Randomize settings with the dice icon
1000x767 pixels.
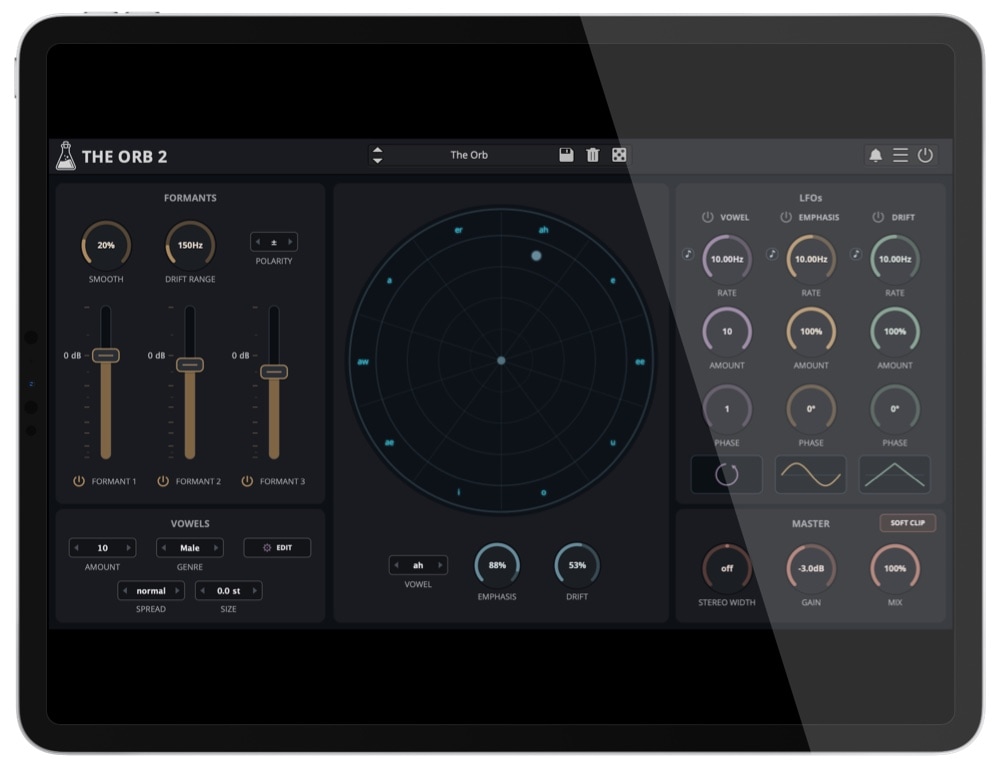619,155
